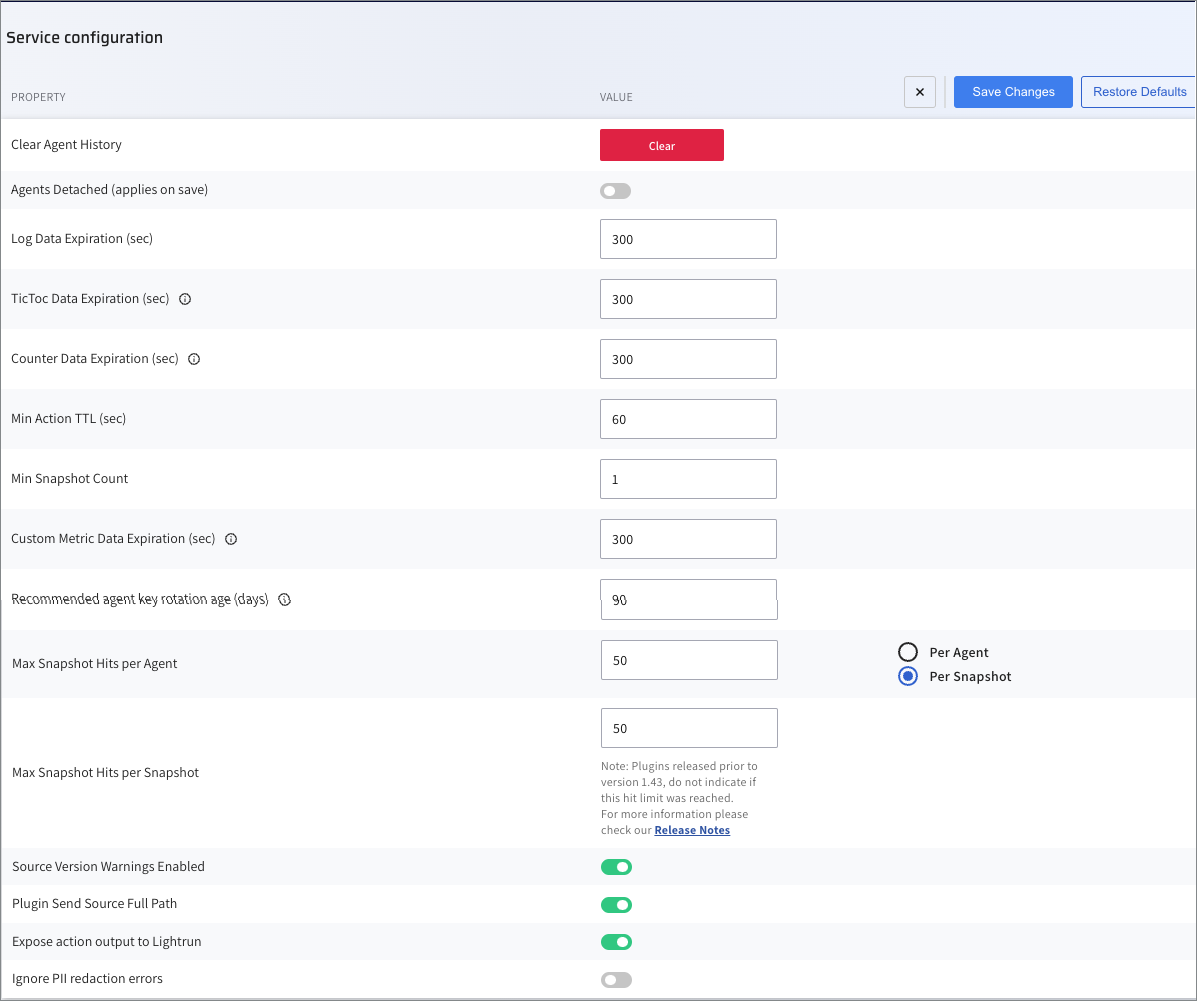Enable Ignore PII redaction errors toggle
The image size is (1197, 1001).
[616, 980]
